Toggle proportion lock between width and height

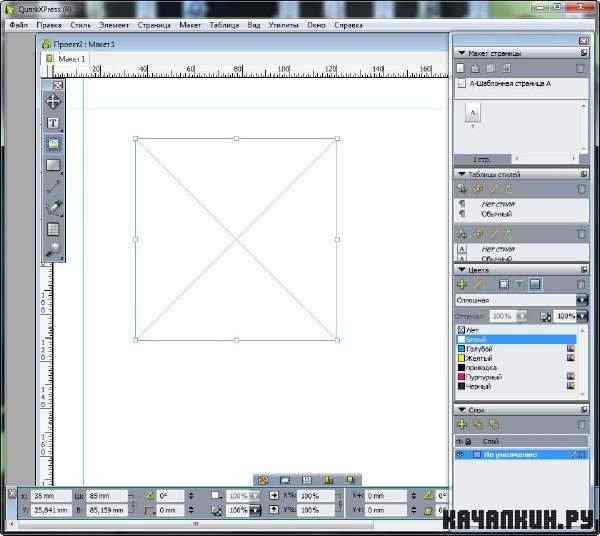coord(131,503)
